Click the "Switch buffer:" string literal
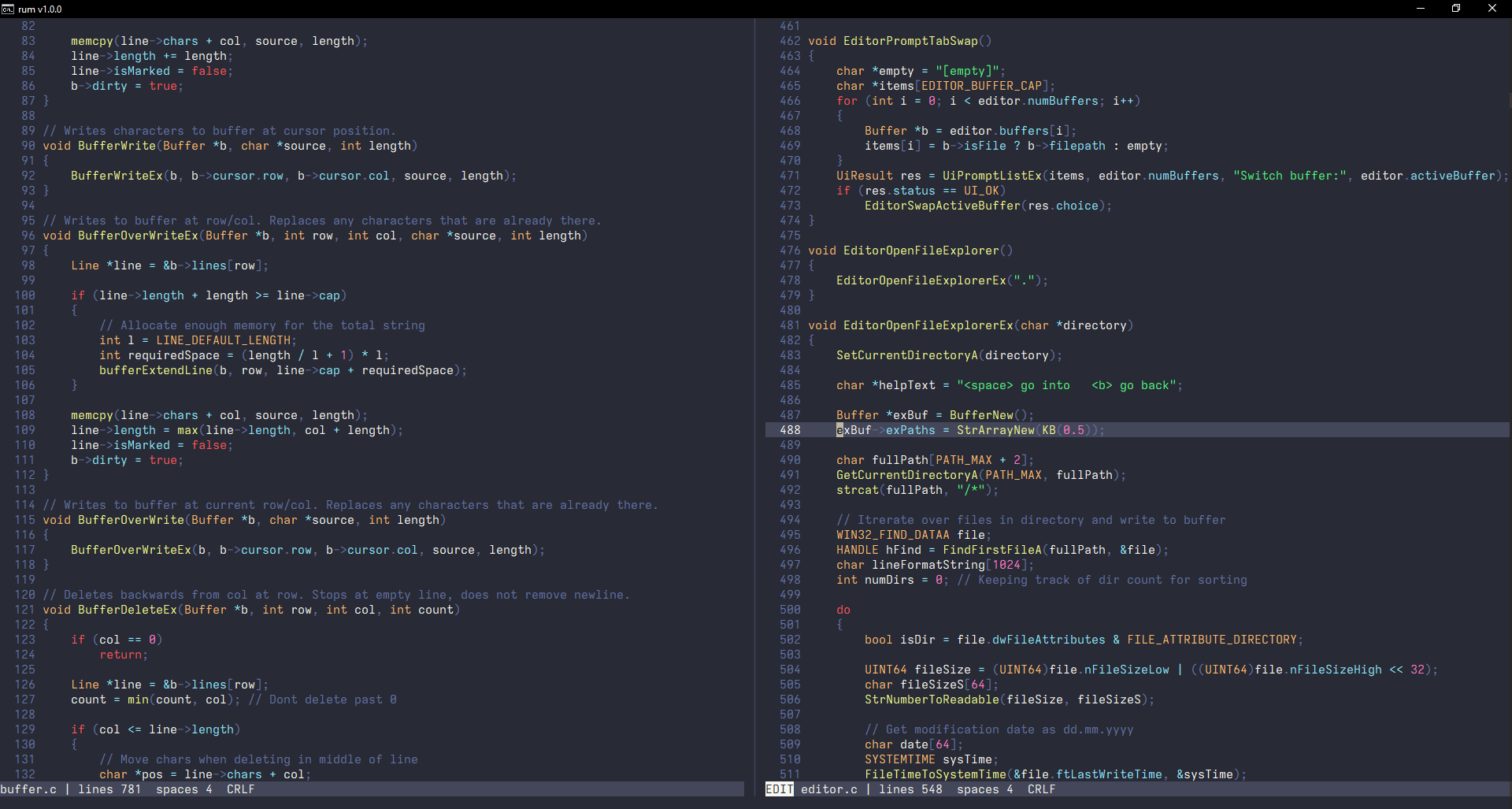 coord(1290,176)
